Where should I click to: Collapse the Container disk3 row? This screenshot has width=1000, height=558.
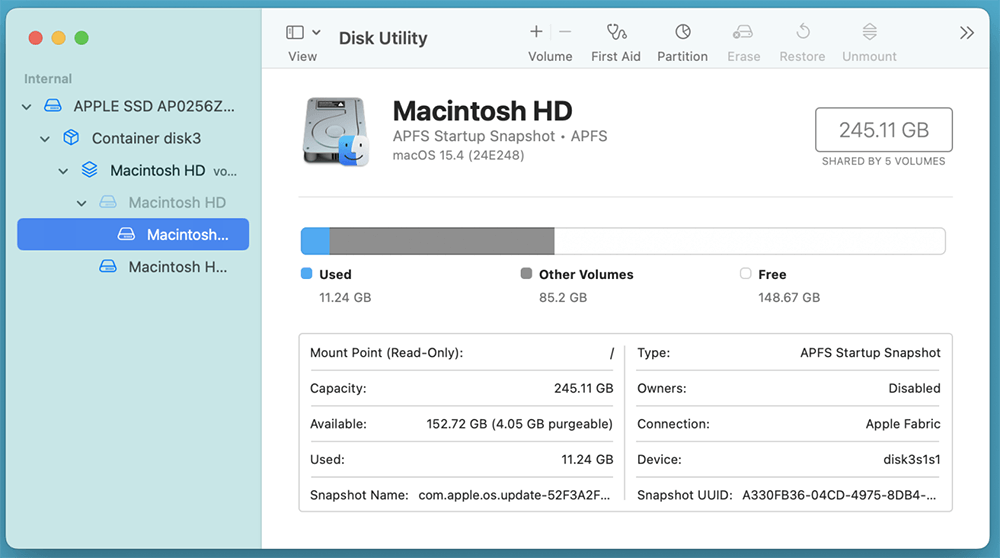45,138
